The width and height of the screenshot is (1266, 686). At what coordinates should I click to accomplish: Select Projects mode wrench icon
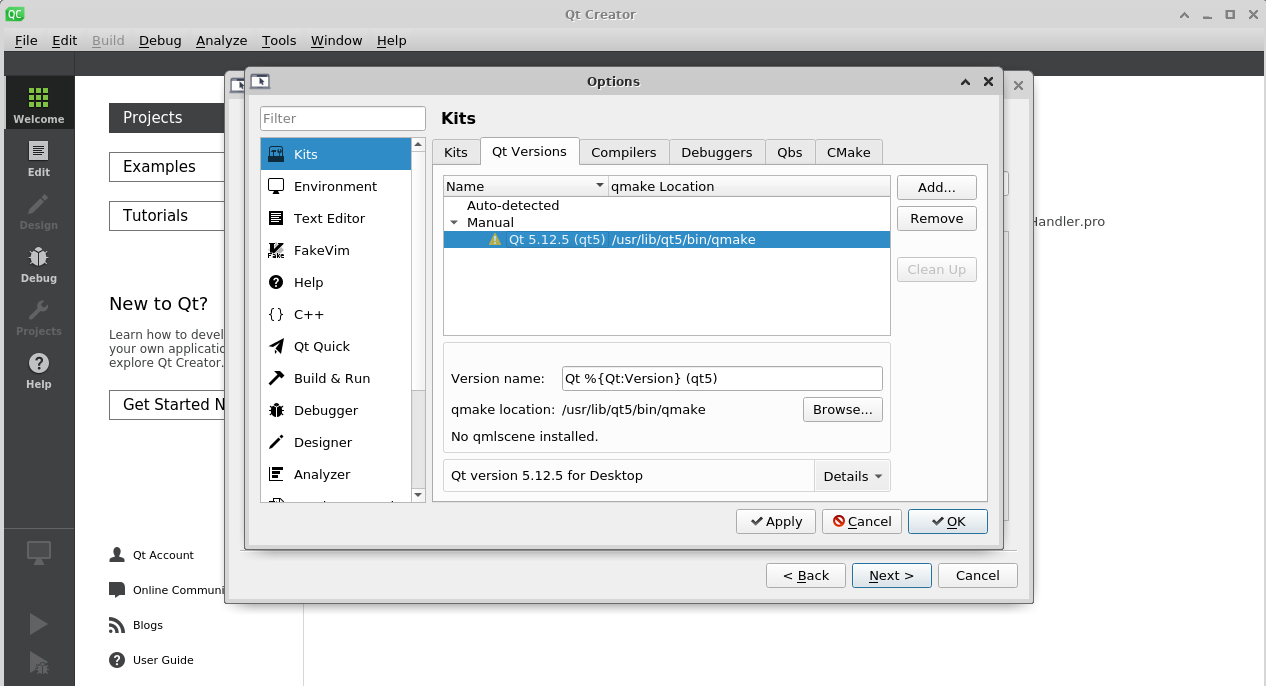coord(38,310)
